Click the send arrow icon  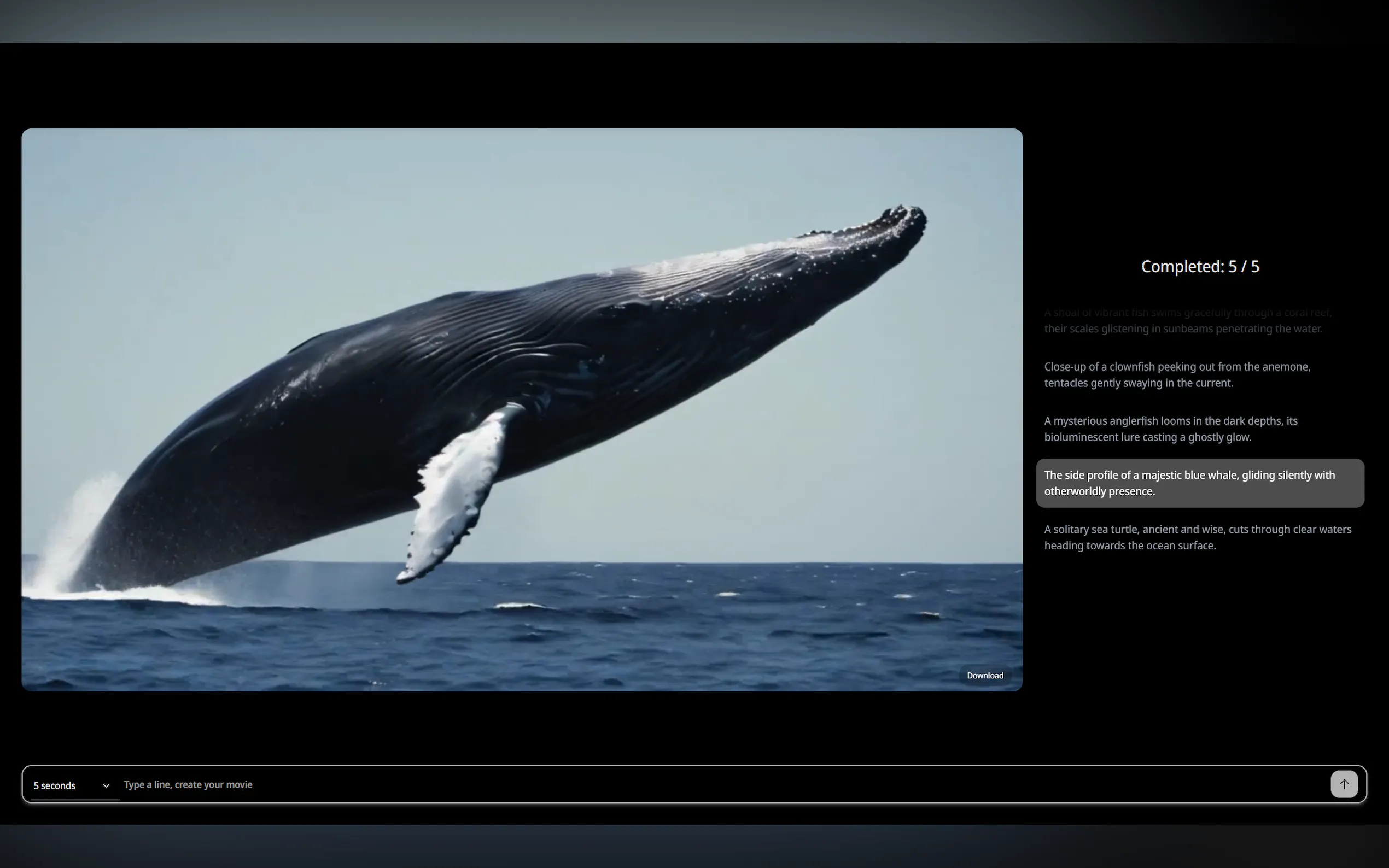pos(1344,784)
